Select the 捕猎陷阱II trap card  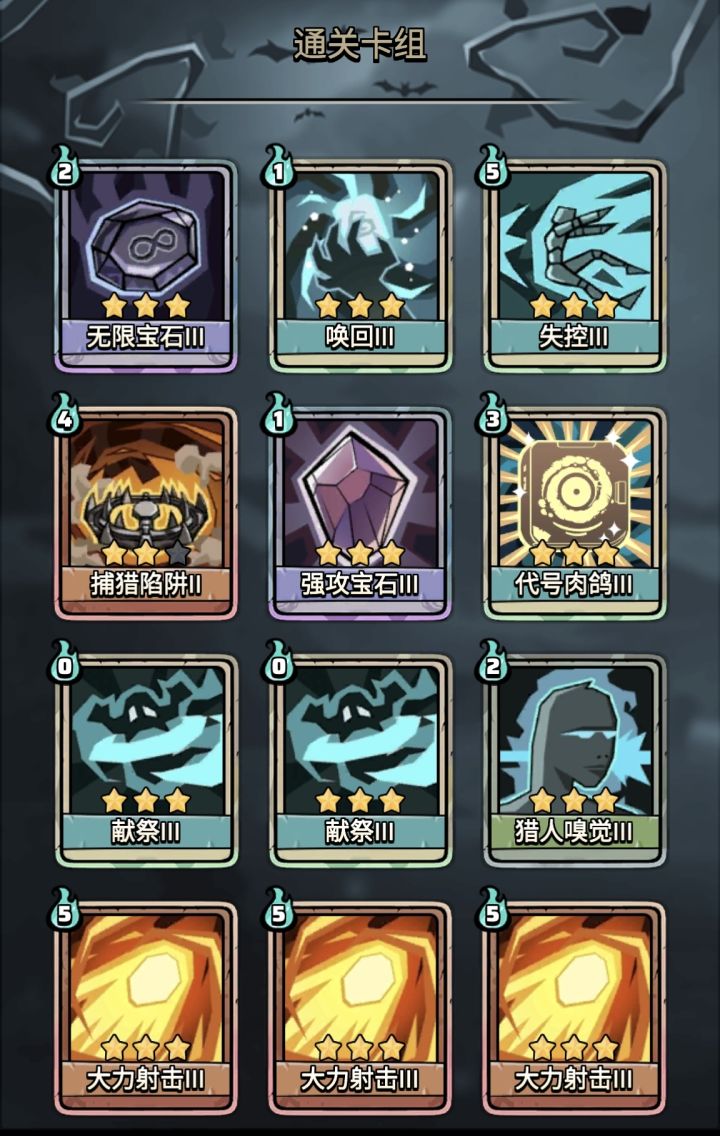(146, 514)
